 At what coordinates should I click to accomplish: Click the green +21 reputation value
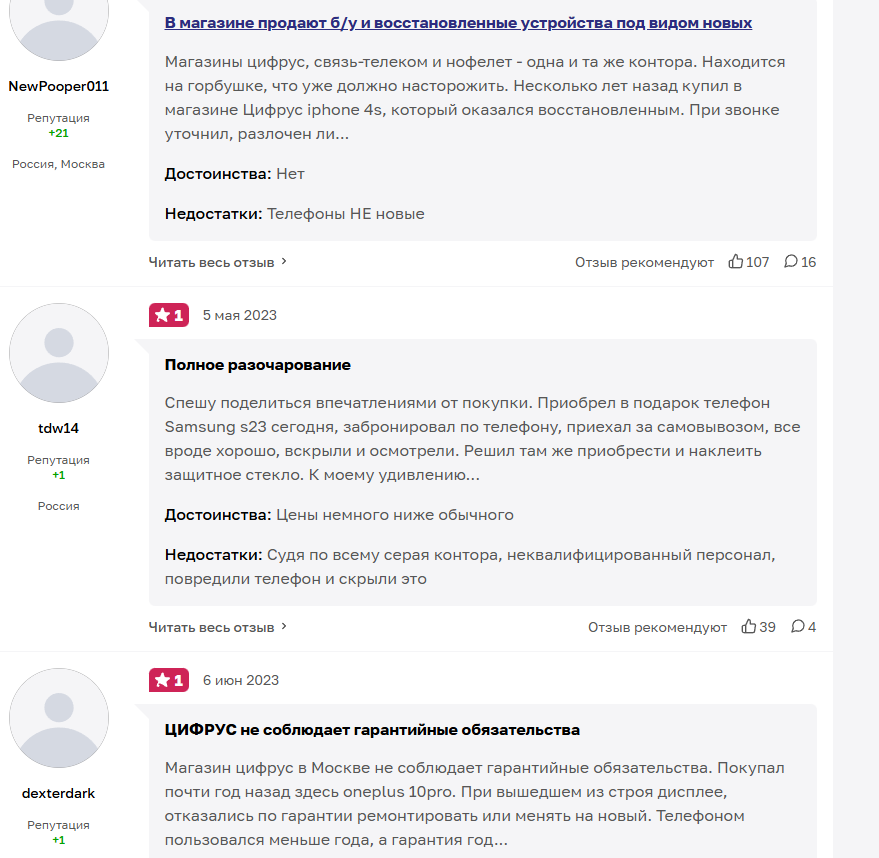[58, 131]
